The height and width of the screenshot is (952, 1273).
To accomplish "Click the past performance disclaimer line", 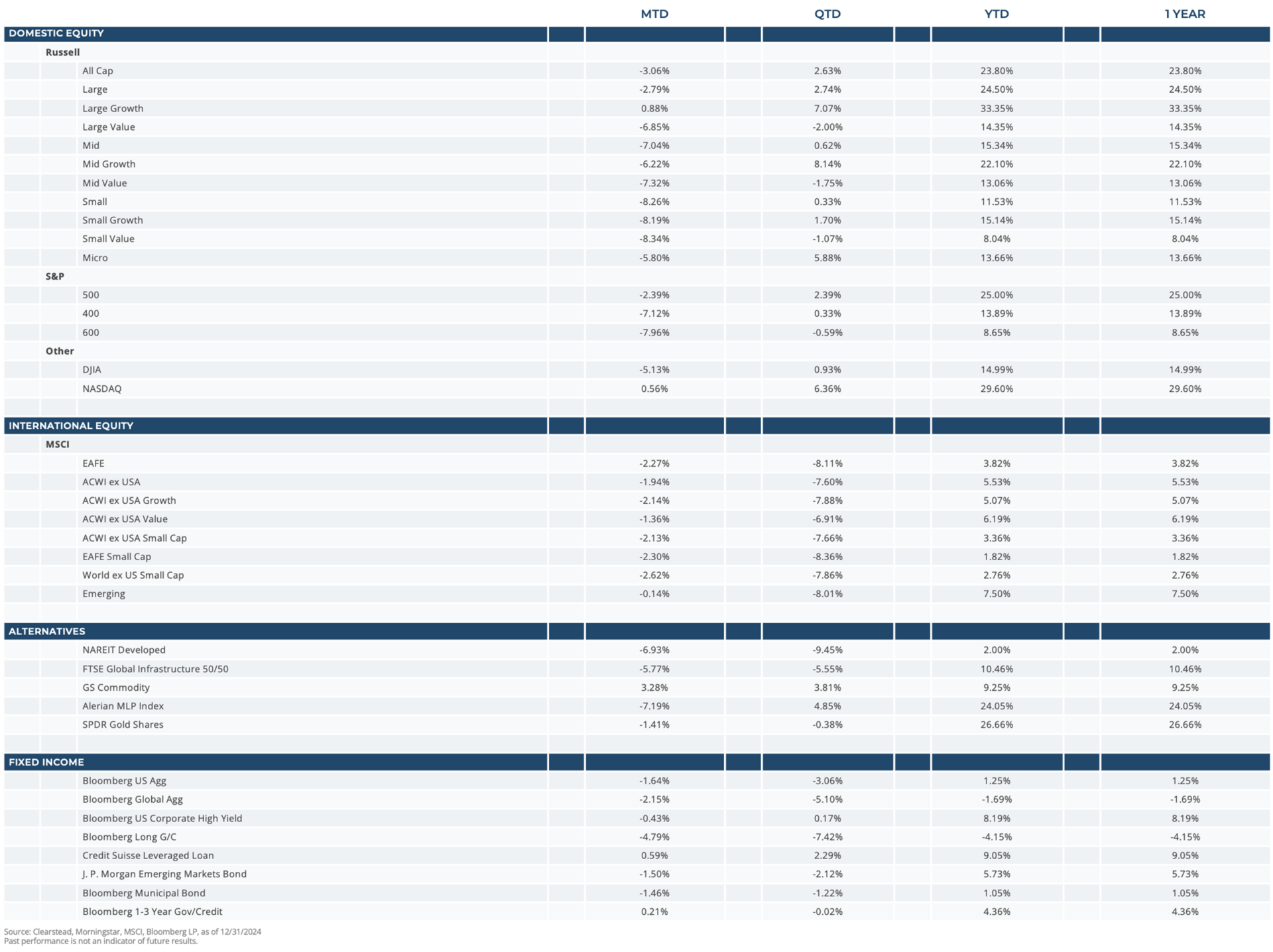I will [101, 941].
